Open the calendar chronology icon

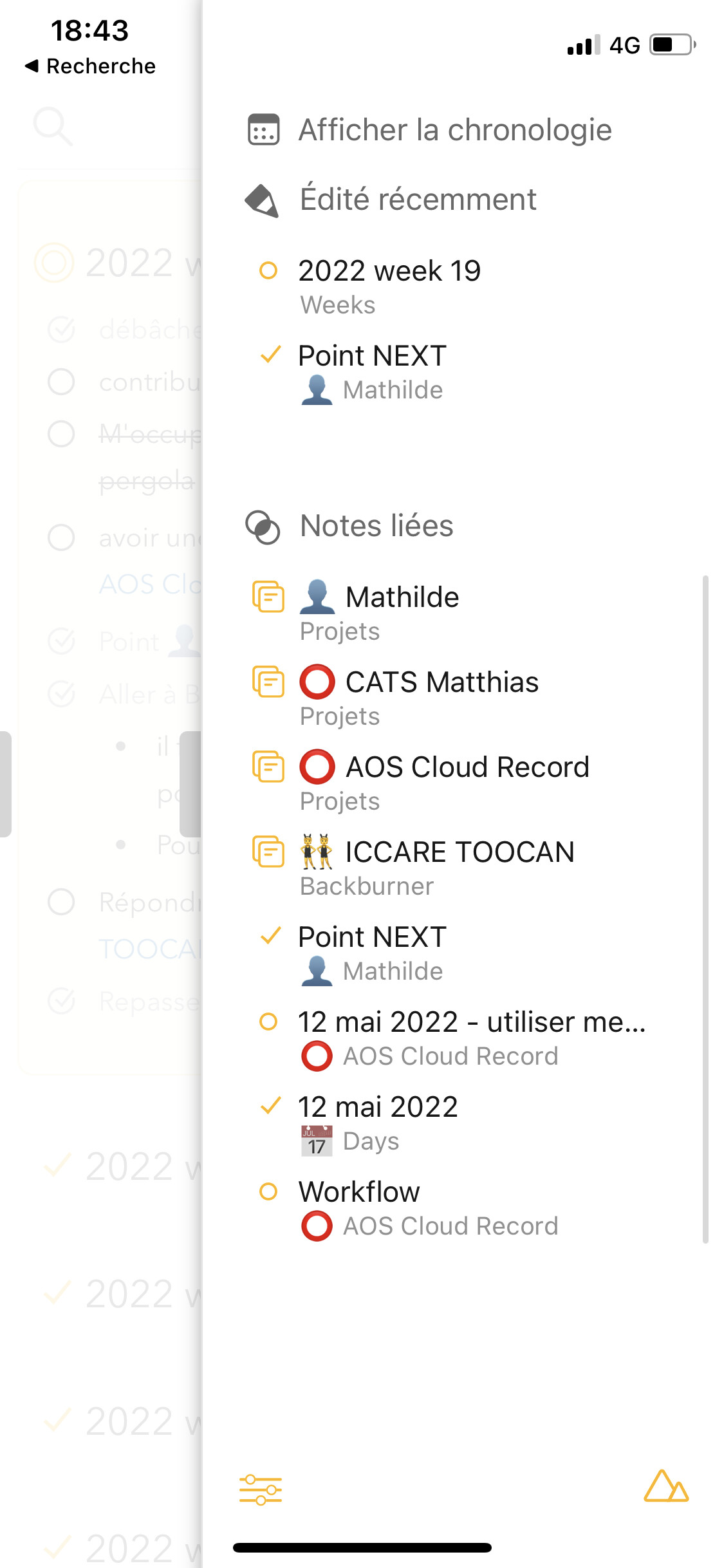click(264, 130)
